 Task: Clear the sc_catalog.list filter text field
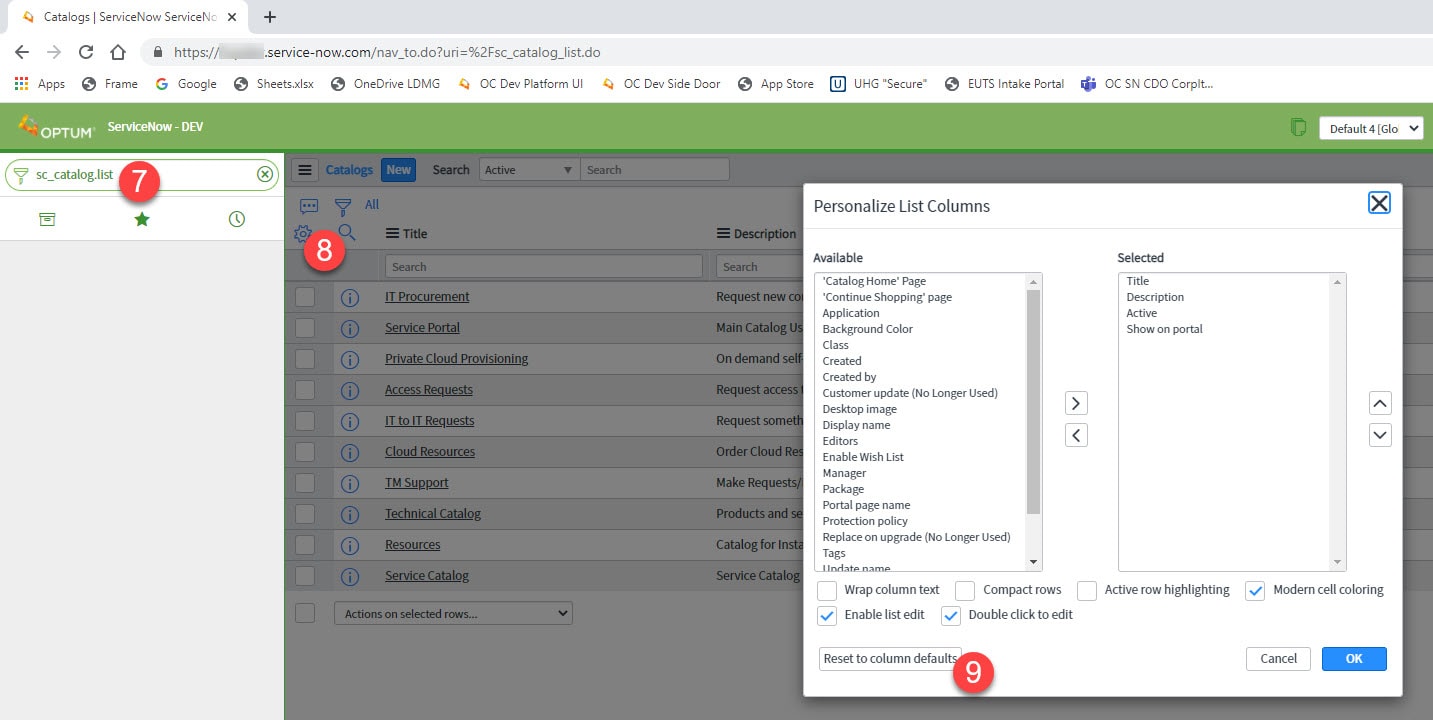[265, 174]
